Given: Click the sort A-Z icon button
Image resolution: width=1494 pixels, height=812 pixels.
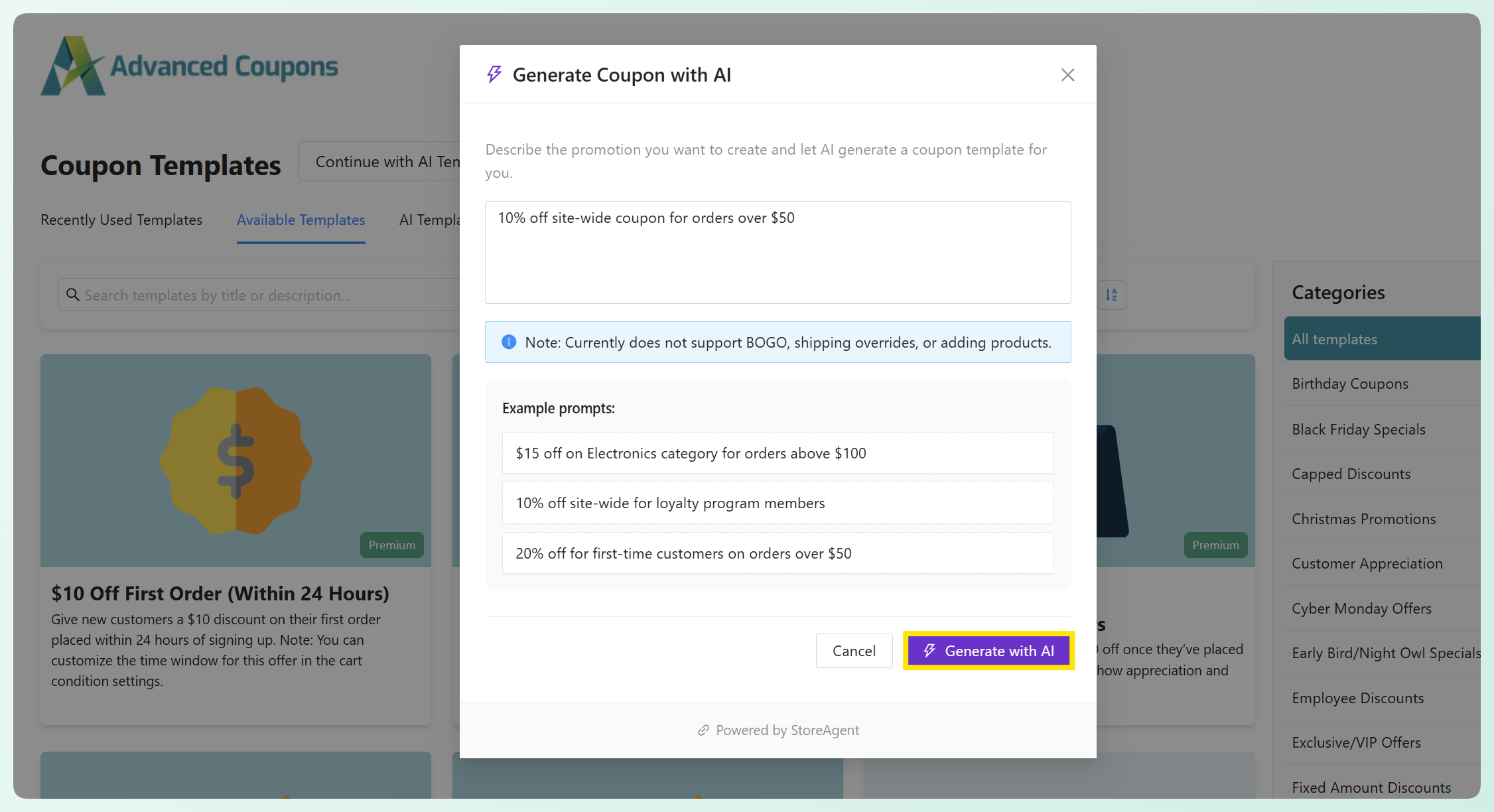Looking at the screenshot, I should (1111, 295).
